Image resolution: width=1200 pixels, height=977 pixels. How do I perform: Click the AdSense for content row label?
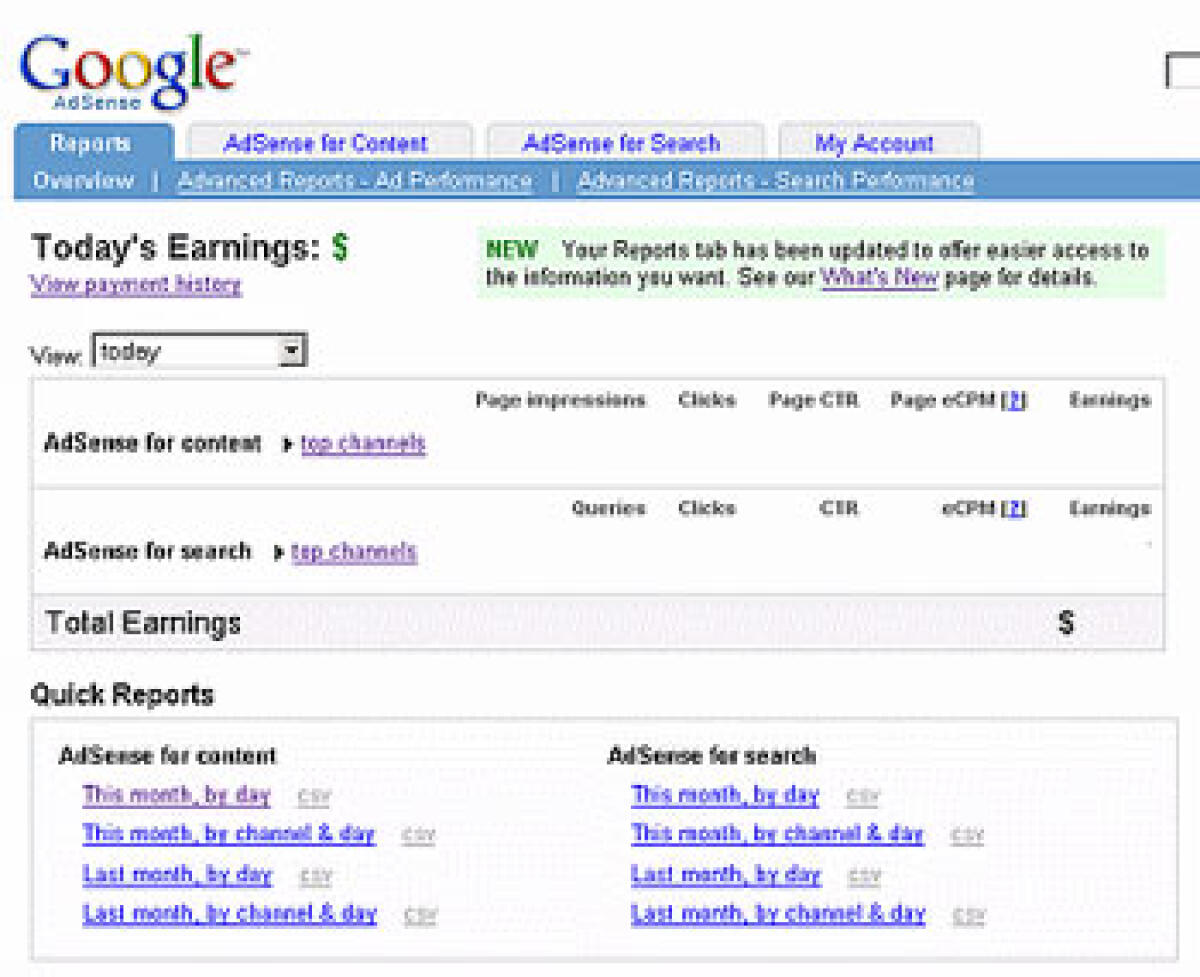point(153,443)
